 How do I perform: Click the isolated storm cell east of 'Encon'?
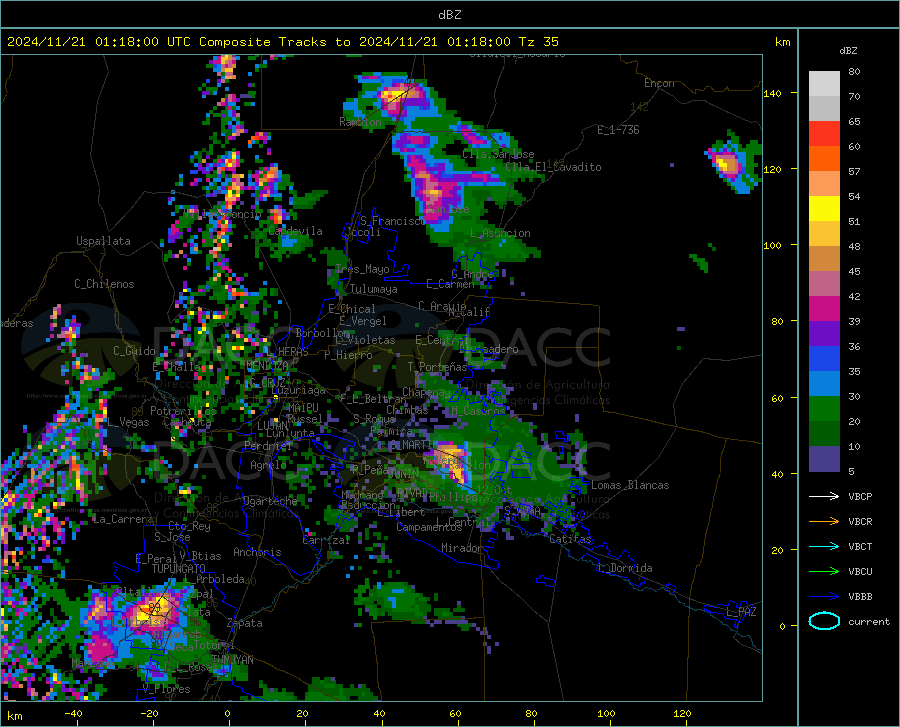730,164
